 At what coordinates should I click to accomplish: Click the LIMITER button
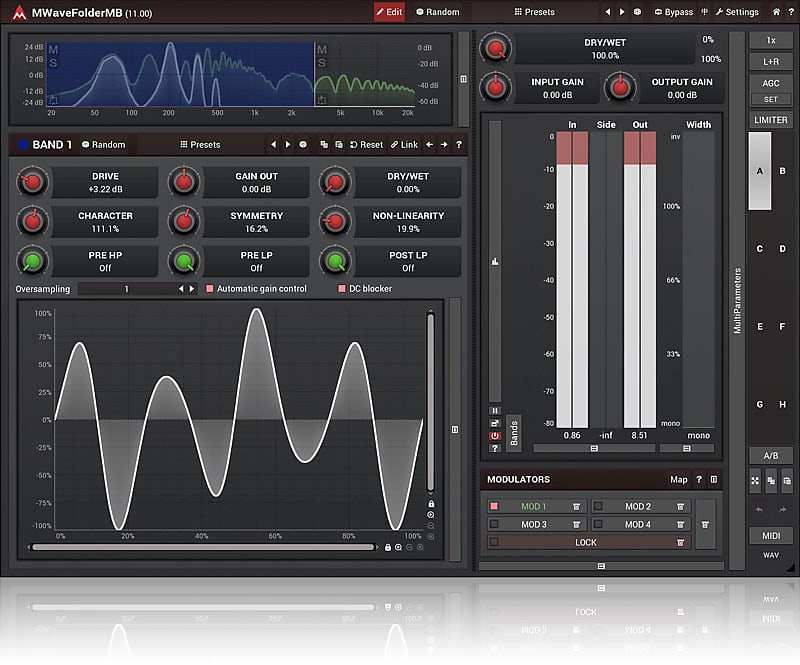coord(770,120)
